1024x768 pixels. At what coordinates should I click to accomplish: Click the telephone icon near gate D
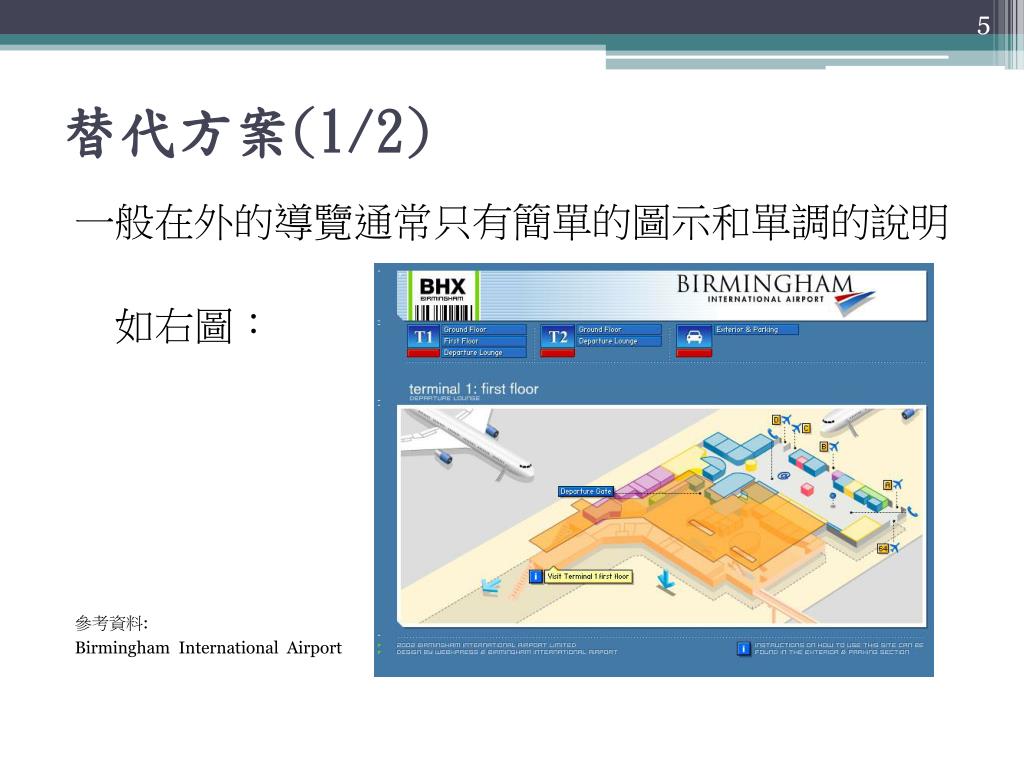pyautogui.click(x=773, y=434)
